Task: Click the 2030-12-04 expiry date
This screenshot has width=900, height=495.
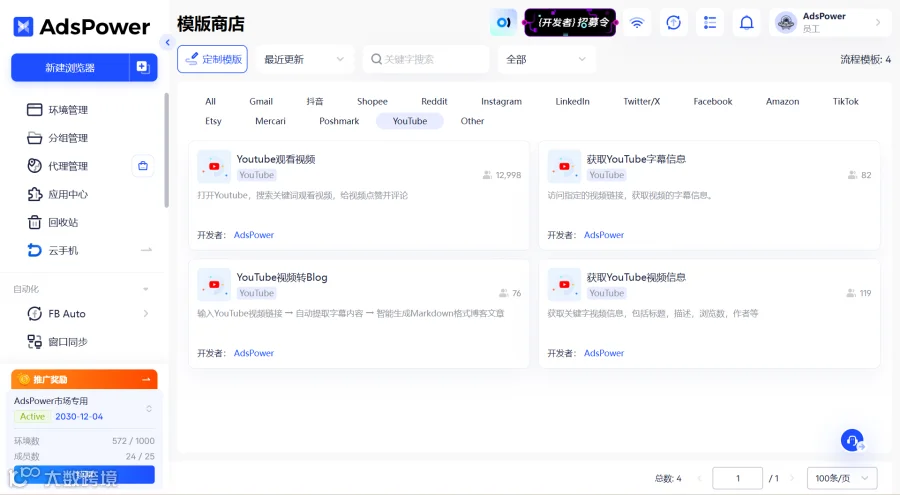Action: click(79, 416)
